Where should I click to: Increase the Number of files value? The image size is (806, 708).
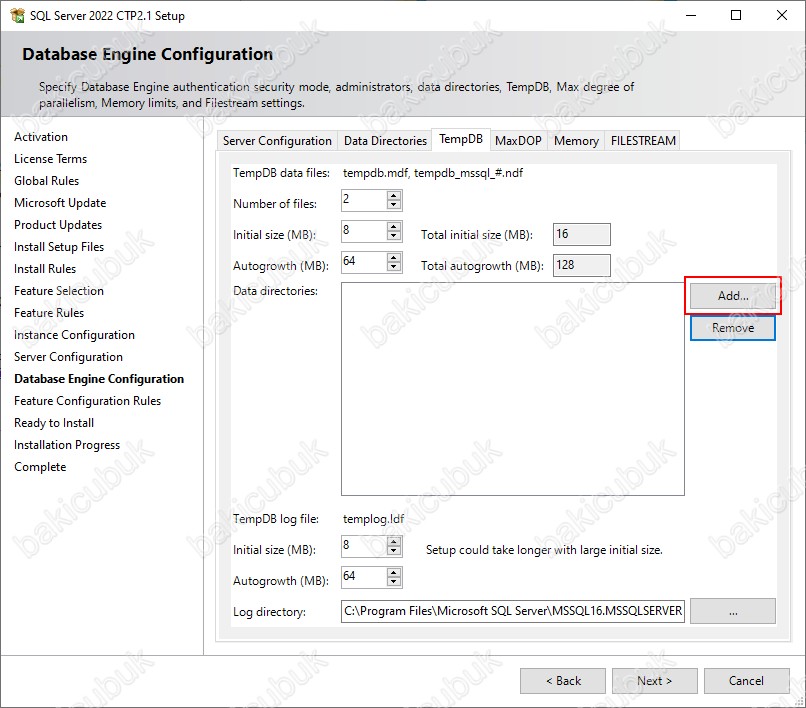tap(394, 196)
